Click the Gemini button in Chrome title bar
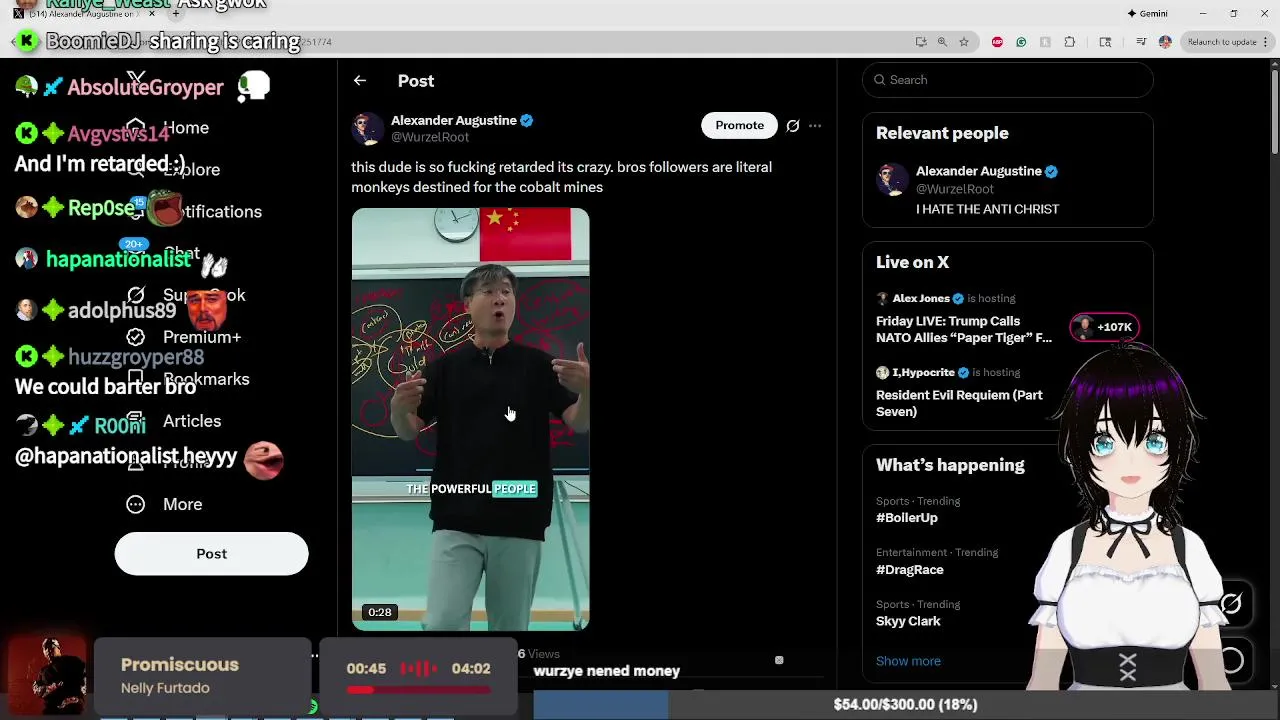The height and width of the screenshot is (720, 1280). (1147, 13)
